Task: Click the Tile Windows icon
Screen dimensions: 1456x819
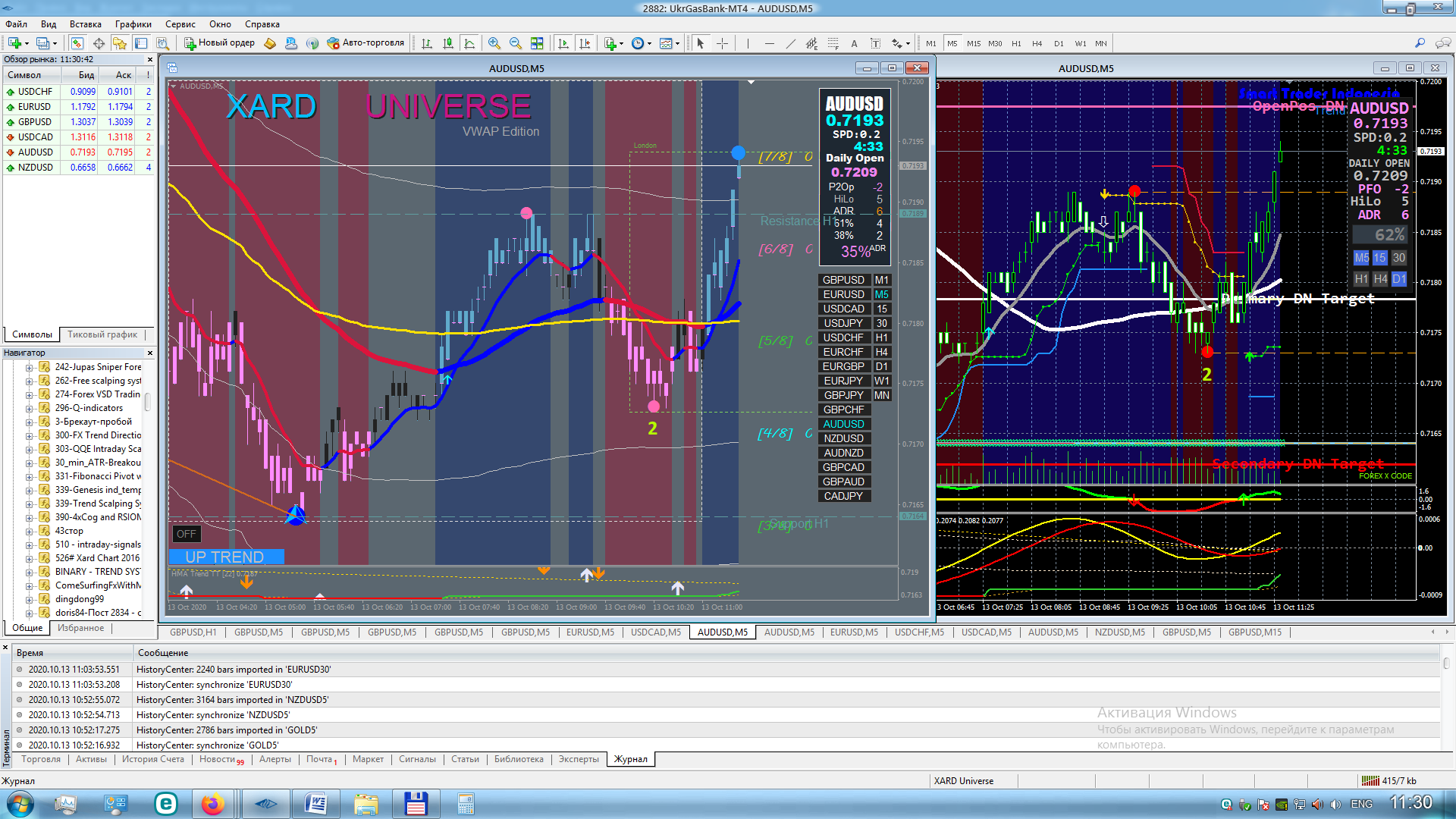Action: (537, 43)
